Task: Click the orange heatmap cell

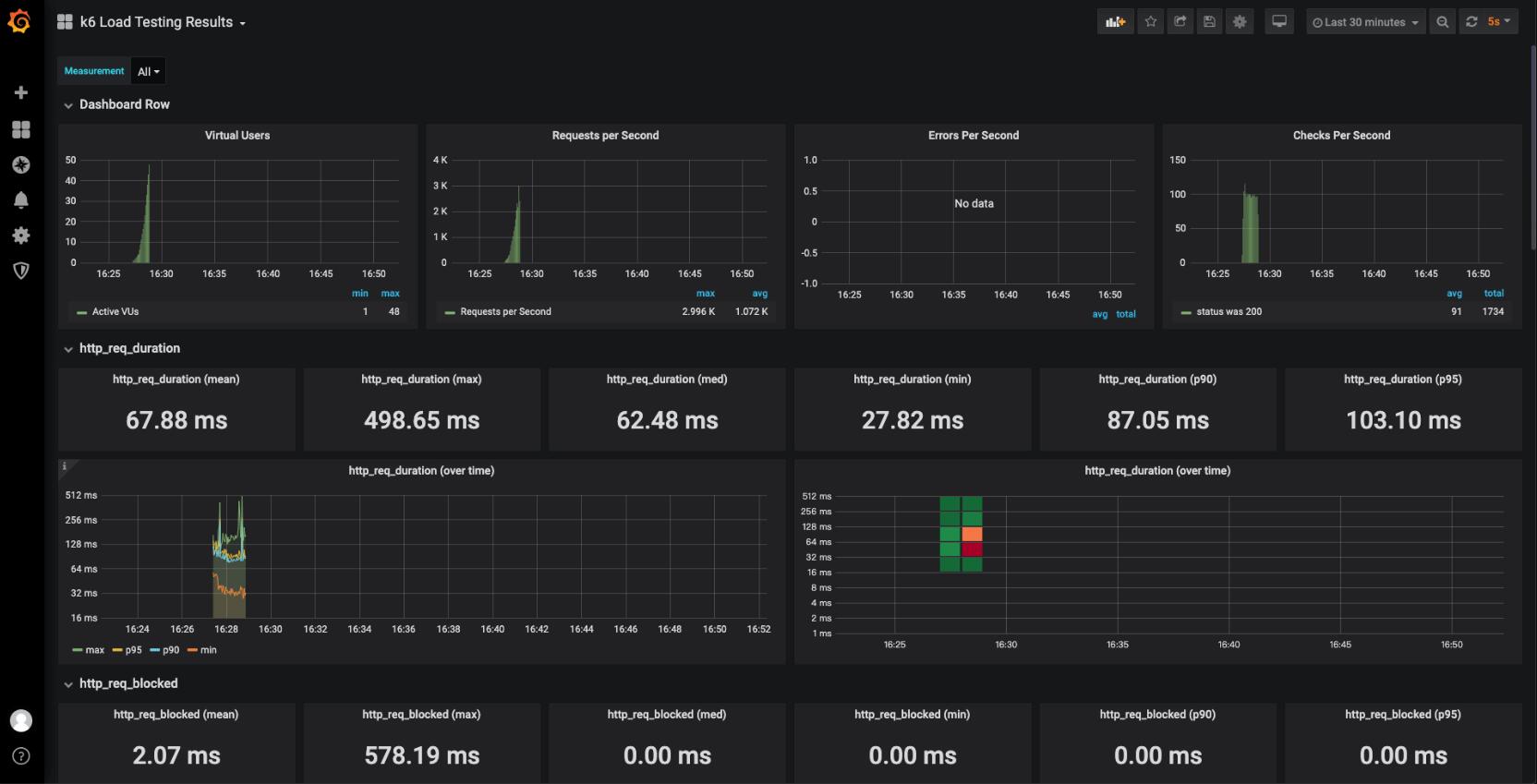Action: pos(972,534)
